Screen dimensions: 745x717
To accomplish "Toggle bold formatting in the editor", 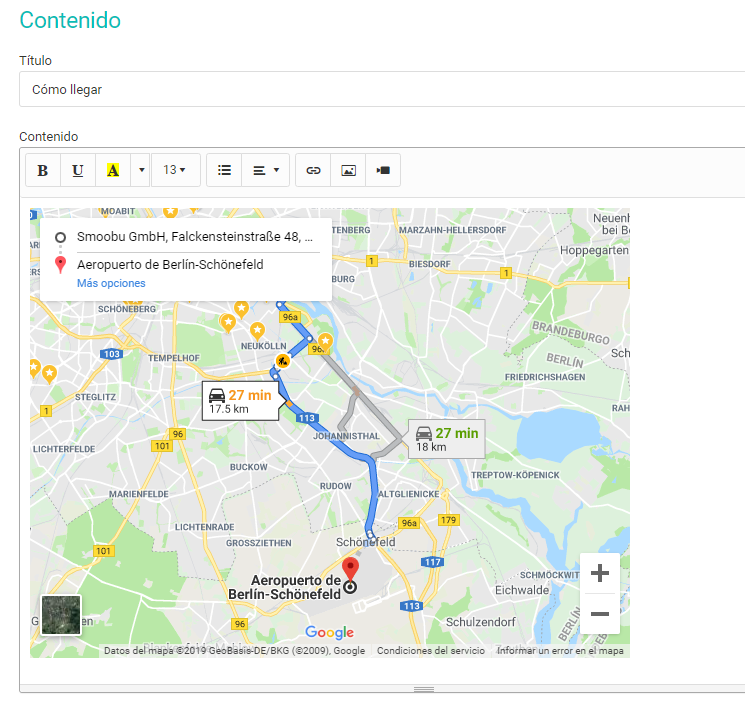I will tap(43, 170).
